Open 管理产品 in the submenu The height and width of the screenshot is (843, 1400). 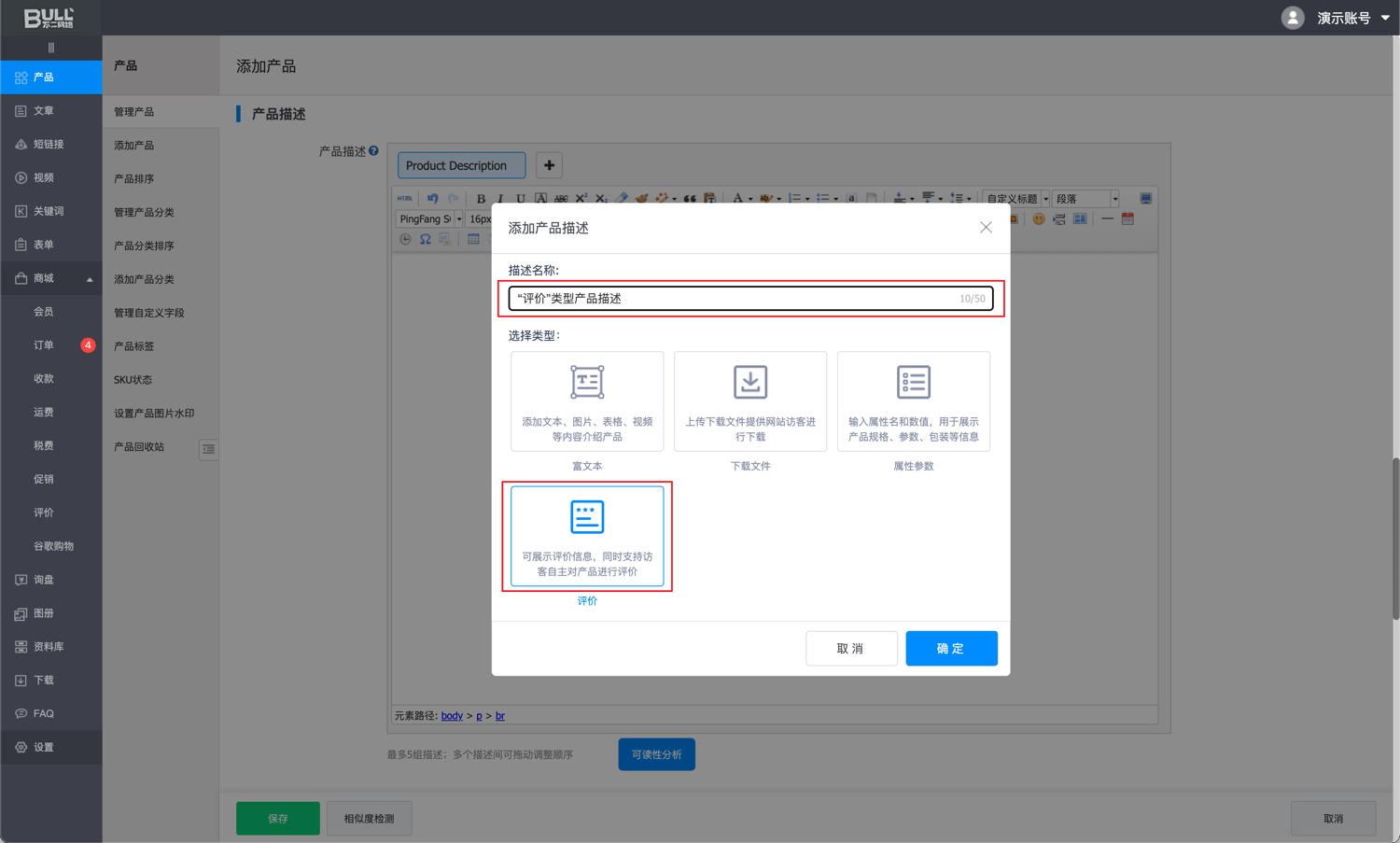(134, 112)
